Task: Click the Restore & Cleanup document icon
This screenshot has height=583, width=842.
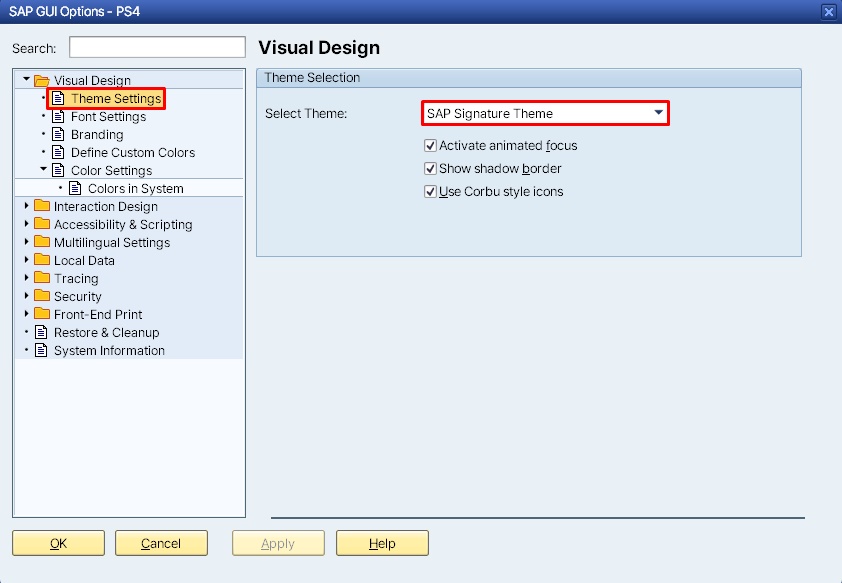Action: [41, 332]
